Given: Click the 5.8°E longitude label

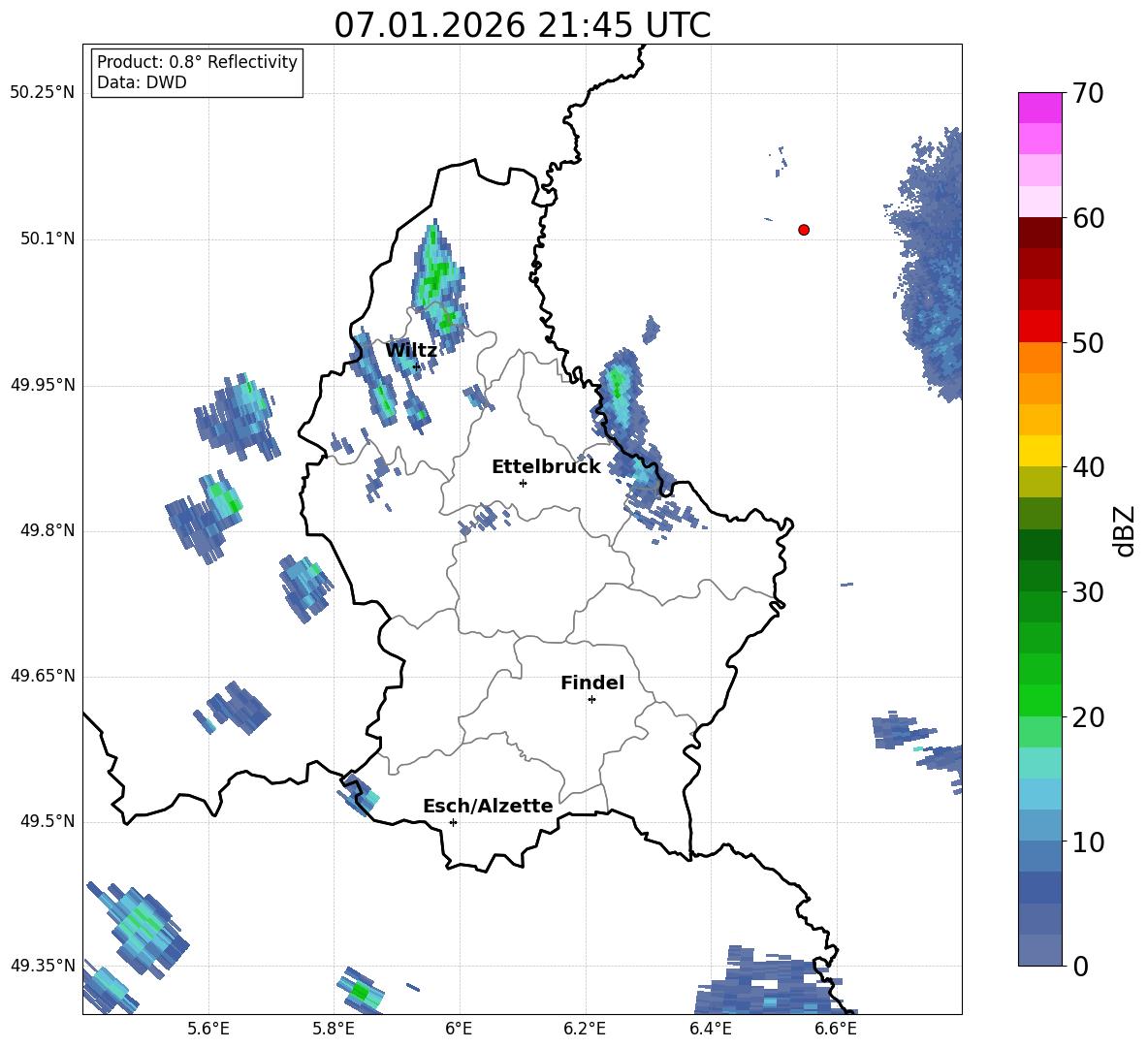Looking at the screenshot, I should click(x=334, y=1029).
